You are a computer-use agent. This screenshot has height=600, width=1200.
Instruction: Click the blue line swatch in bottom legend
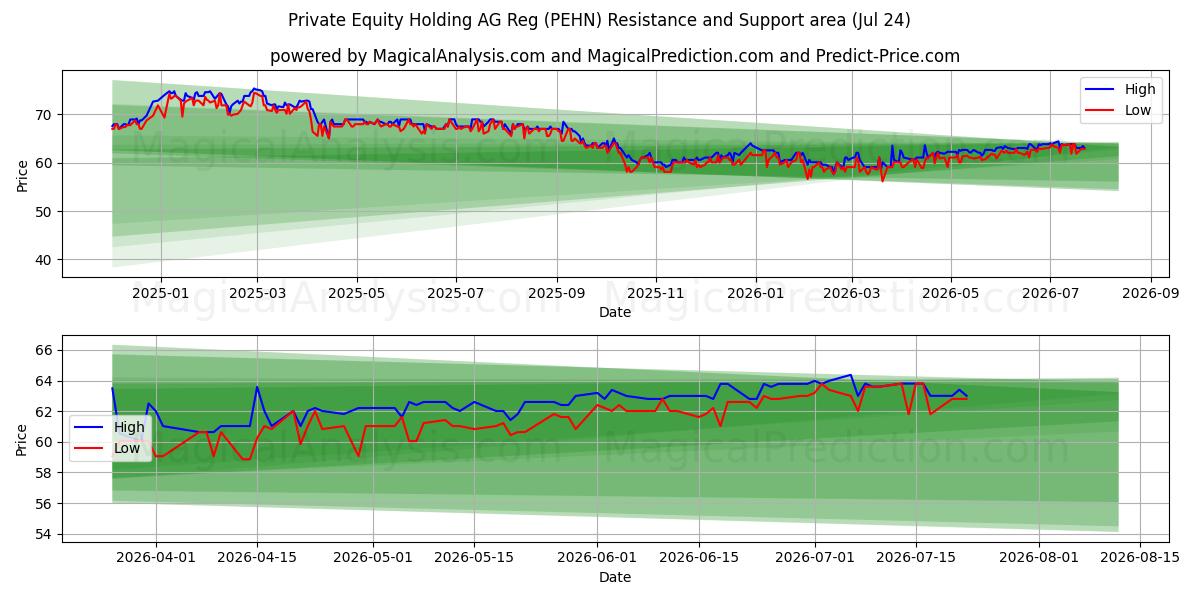(x=91, y=428)
